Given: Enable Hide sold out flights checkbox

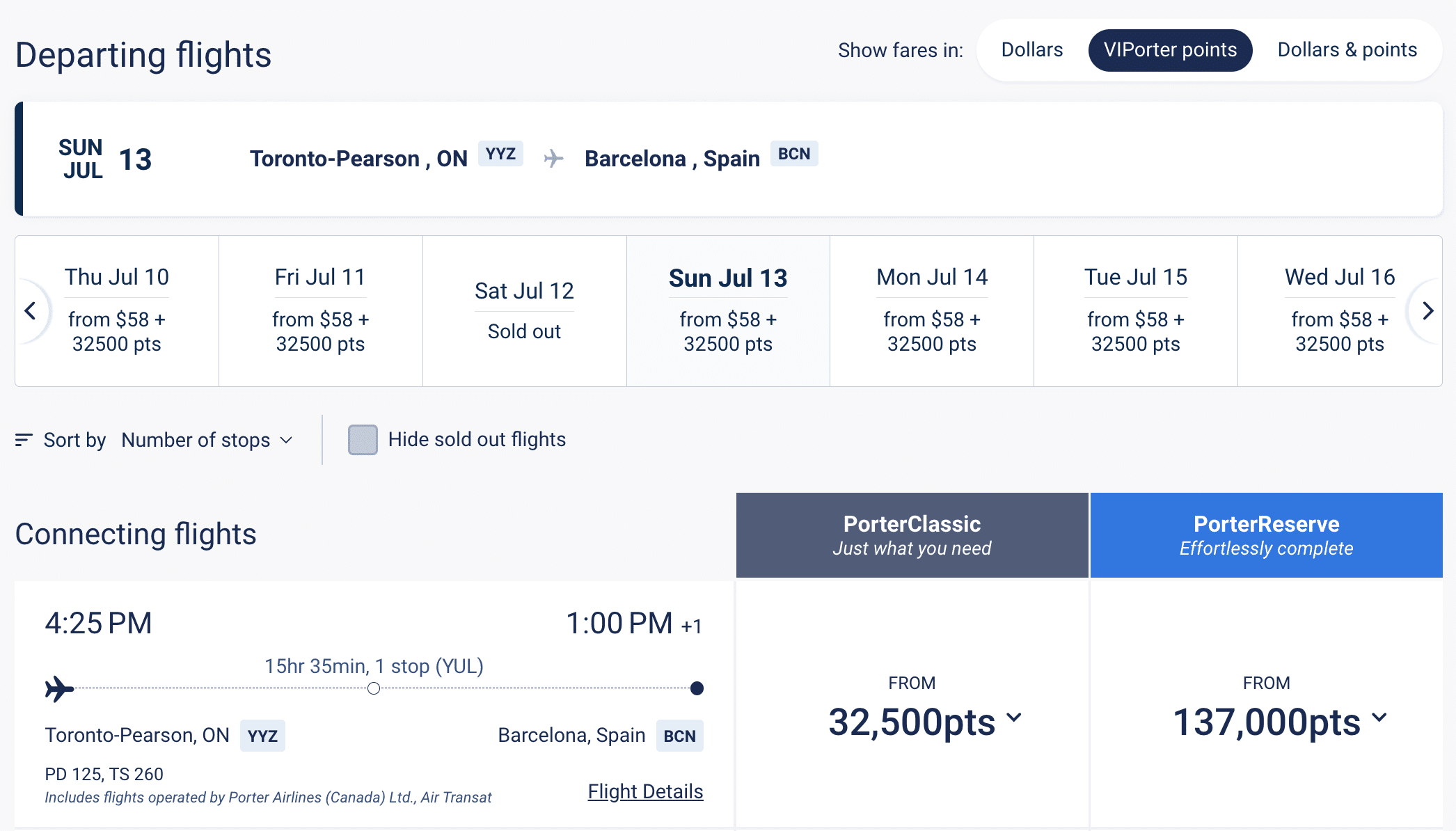Looking at the screenshot, I should 363,440.
